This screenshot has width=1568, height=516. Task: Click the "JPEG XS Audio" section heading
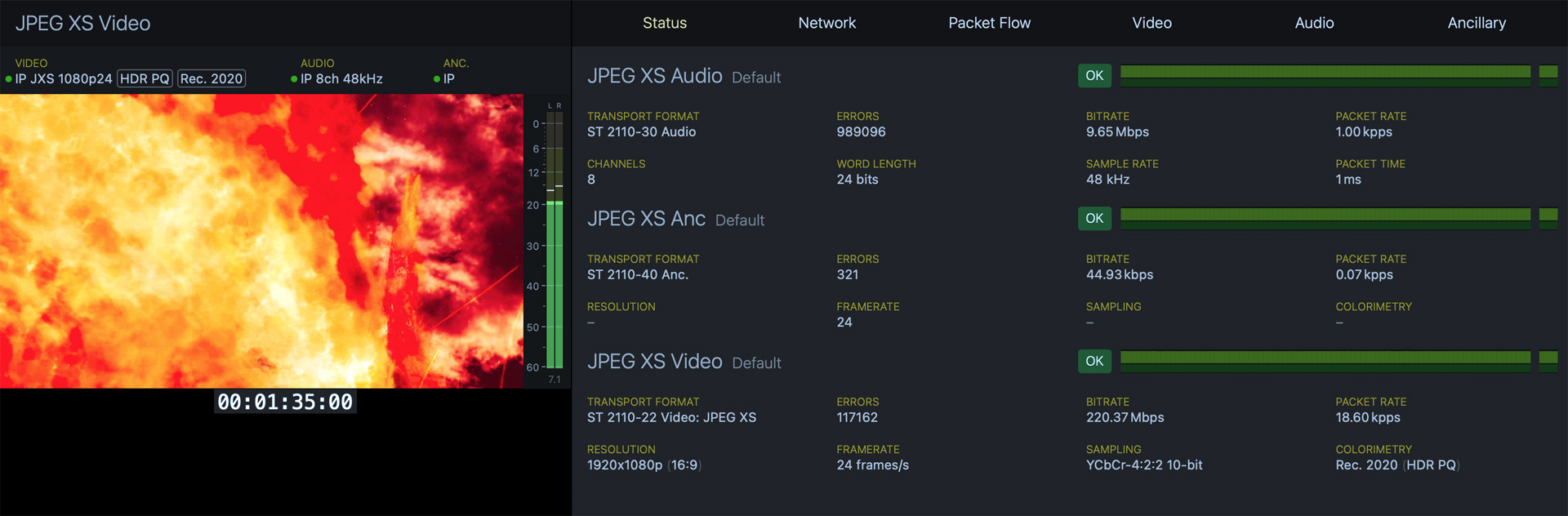[x=655, y=76]
